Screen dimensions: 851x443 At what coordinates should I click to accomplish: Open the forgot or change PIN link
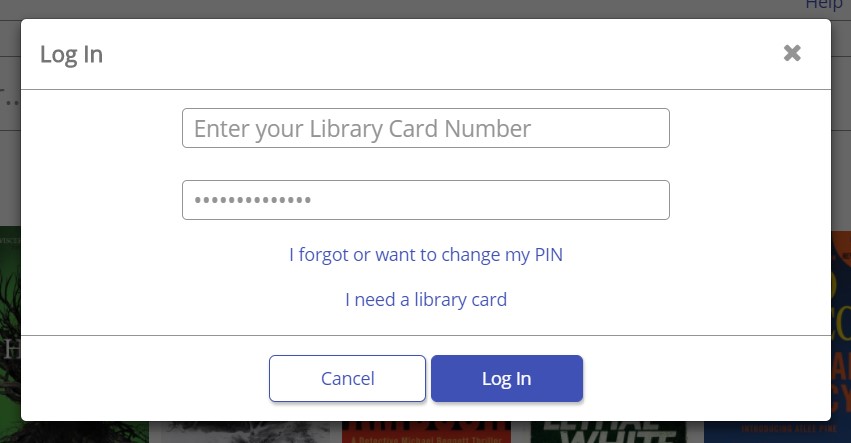click(426, 255)
